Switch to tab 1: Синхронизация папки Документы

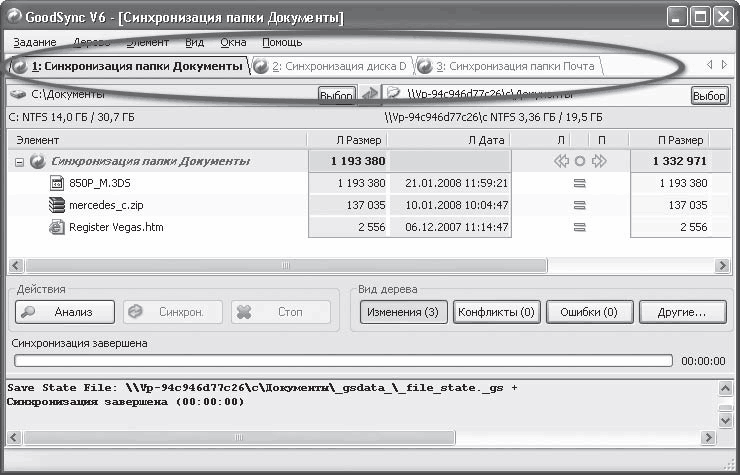[x=128, y=66]
